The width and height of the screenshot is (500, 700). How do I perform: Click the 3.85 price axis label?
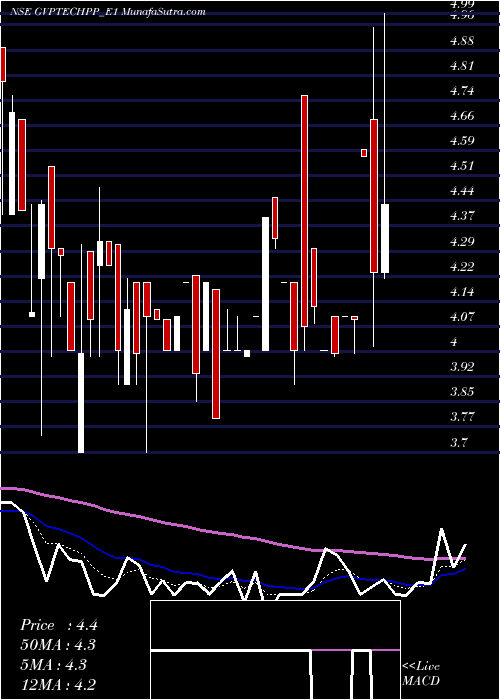(461, 392)
